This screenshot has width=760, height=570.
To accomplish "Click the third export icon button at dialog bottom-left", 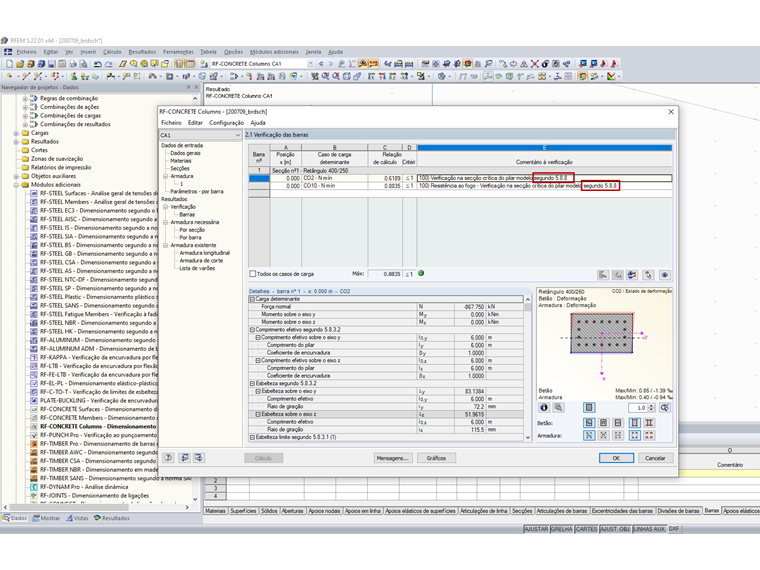I will 199,458.
